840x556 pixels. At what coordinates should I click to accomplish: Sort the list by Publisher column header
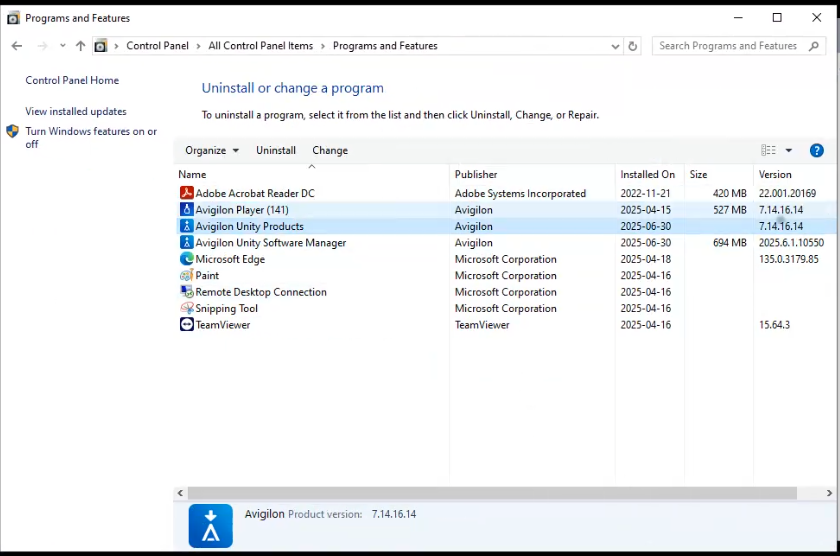coord(476,174)
